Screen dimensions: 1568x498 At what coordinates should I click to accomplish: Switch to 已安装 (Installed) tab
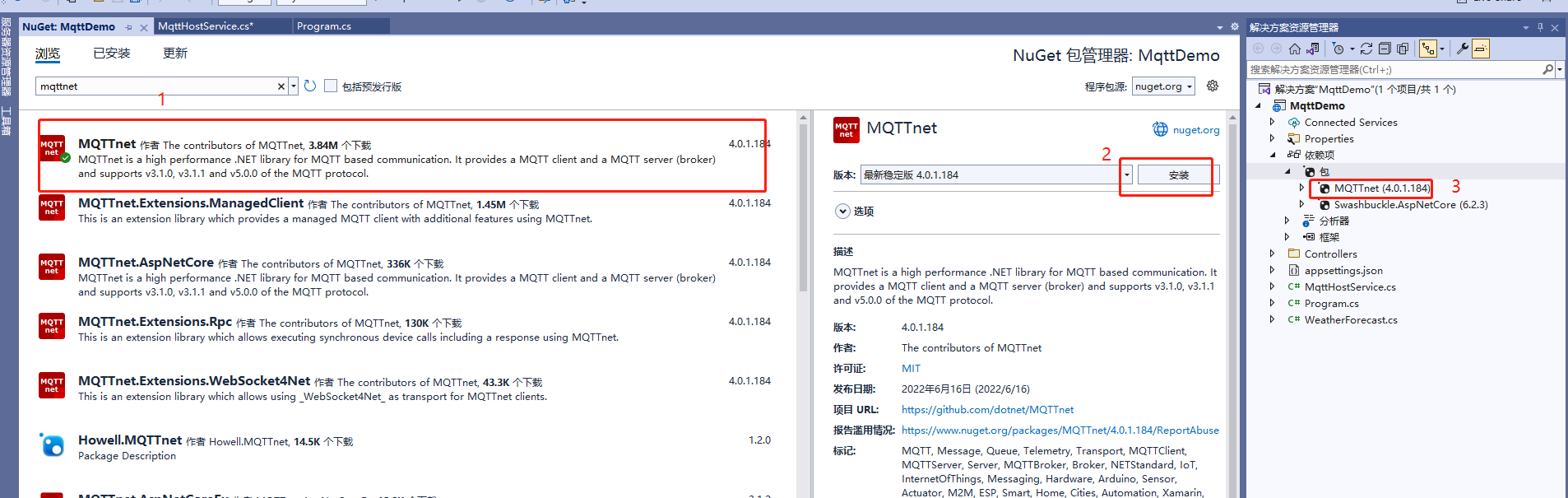[112, 54]
